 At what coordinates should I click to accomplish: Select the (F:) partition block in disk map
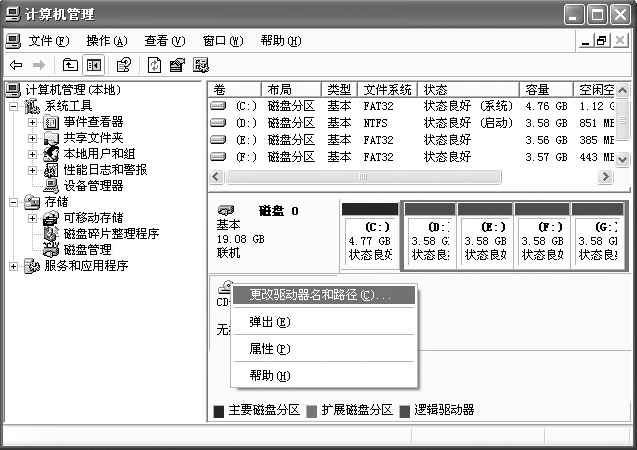[x=542, y=236]
